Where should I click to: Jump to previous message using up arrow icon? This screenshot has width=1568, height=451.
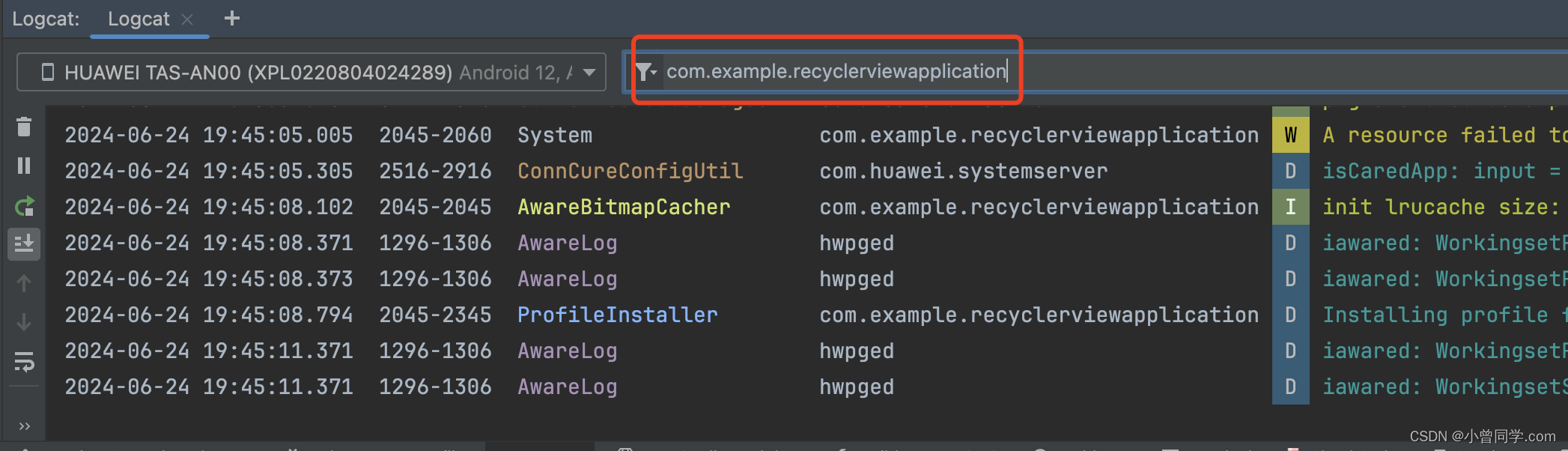(24, 283)
